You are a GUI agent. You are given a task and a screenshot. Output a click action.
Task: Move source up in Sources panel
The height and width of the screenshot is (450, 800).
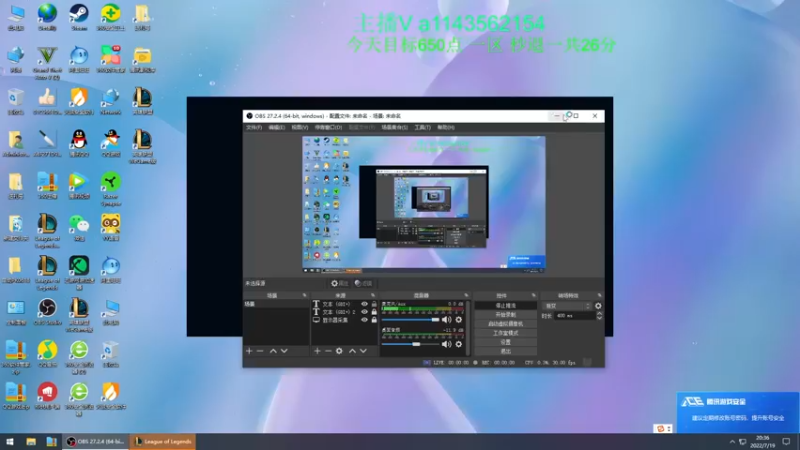[x=352, y=351]
